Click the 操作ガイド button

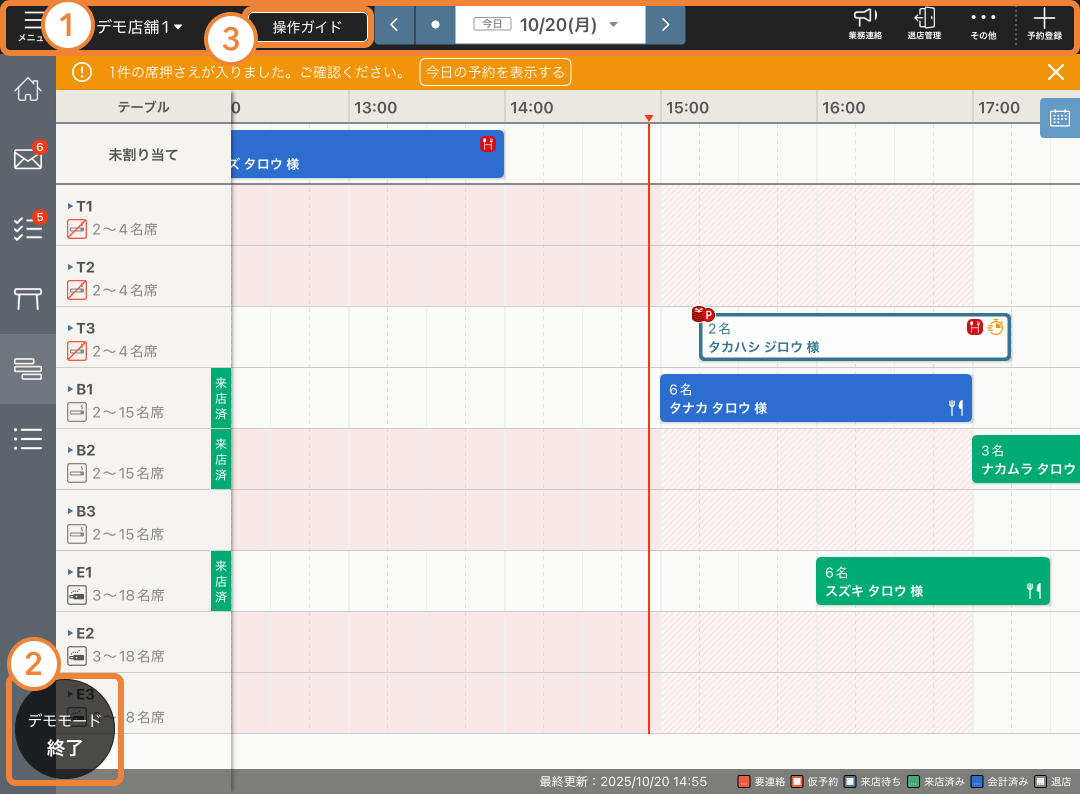click(x=307, y=27)
